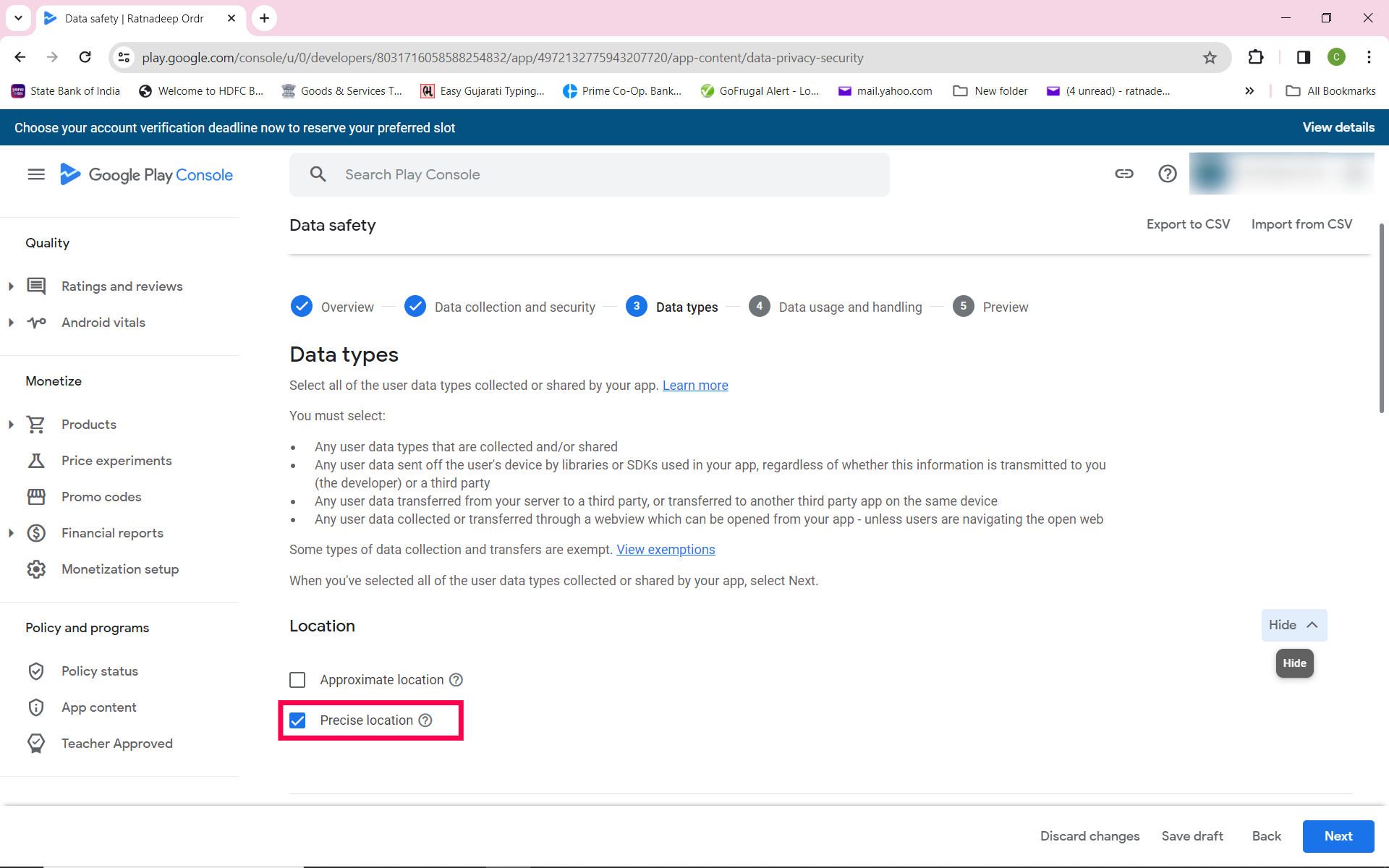The width and height of the screenshot is (1389, 868).
Task: Open the Chrome extensions puzzle icon
Action: pyautogui.click(x=1256, y=58)
